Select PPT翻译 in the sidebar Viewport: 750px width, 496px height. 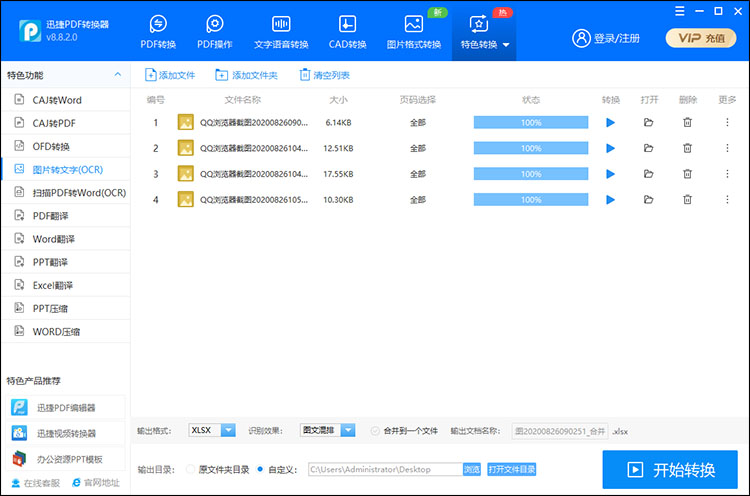(x=66, y=262)
